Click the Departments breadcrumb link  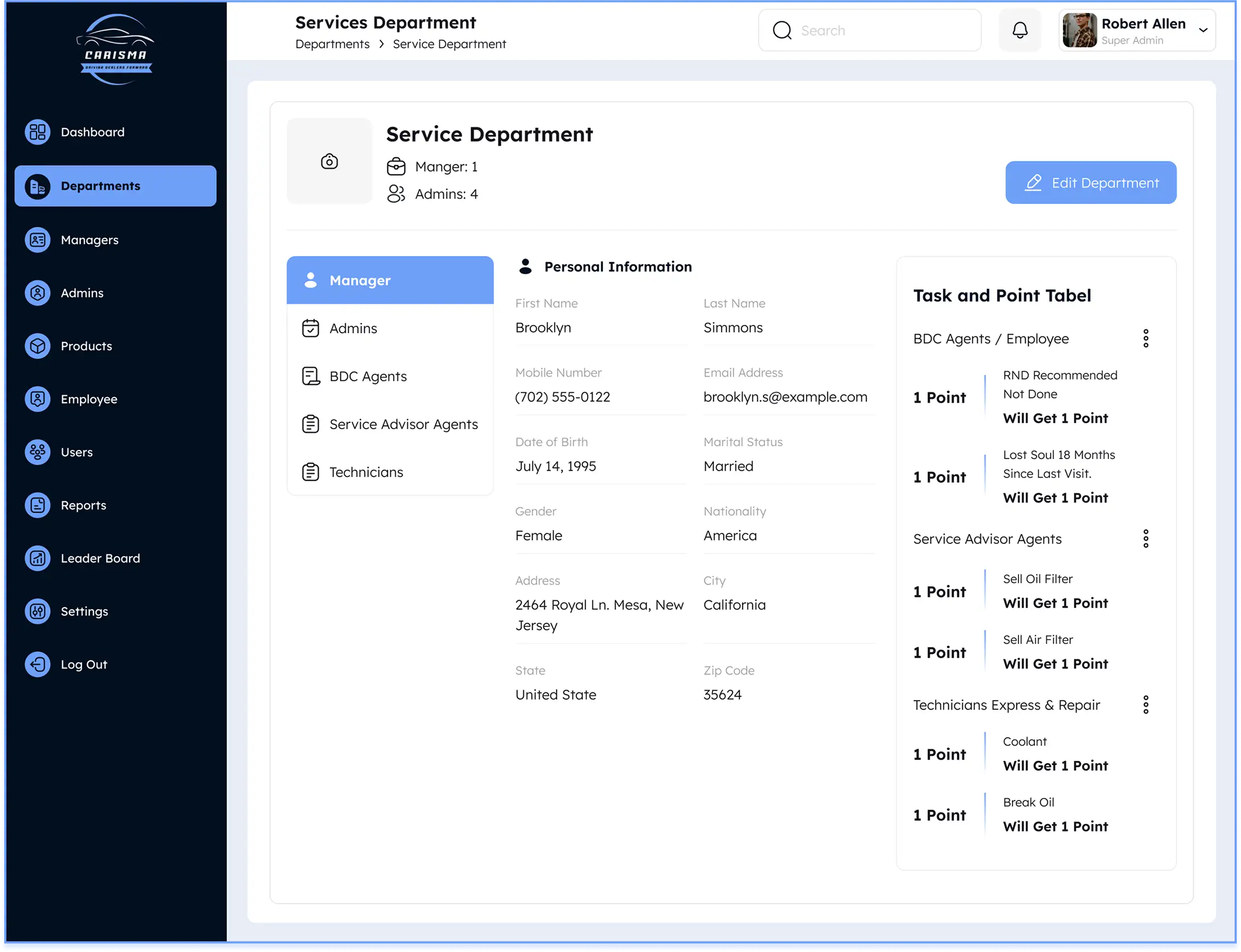332,44
